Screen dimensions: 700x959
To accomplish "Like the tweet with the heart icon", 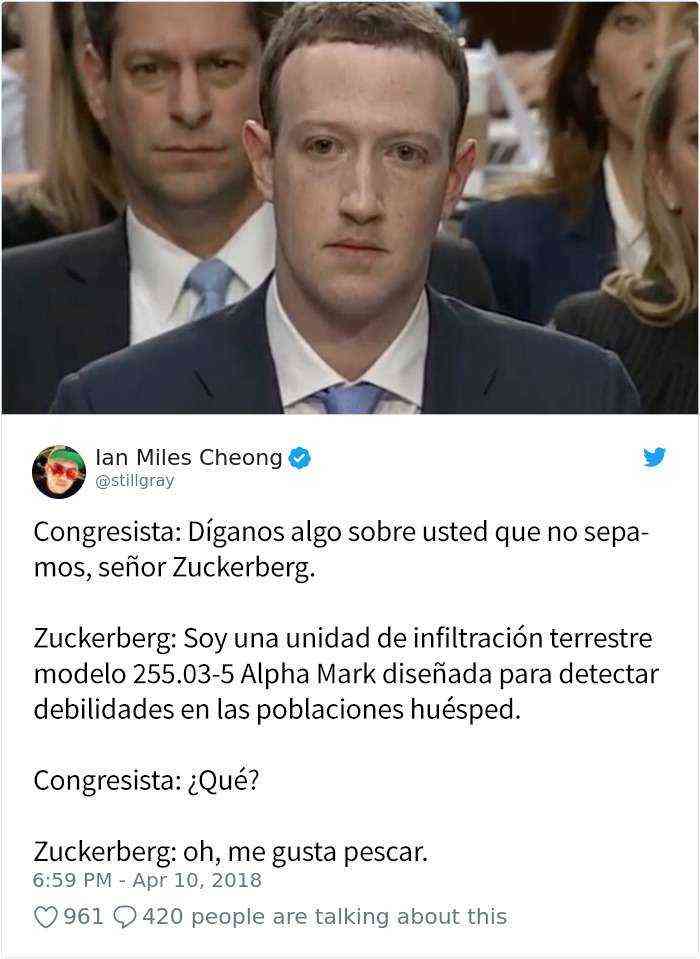I will pyautogui.click(x=45, y=917).
